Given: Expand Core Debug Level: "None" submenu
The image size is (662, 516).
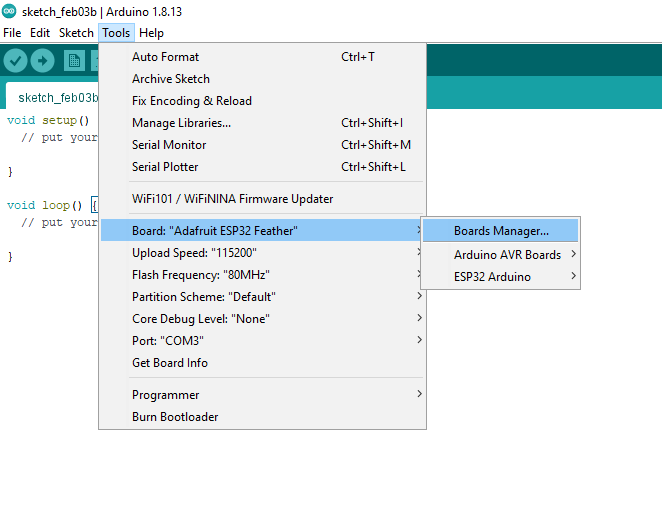Looking at the screenshot, I should [262, 319].
